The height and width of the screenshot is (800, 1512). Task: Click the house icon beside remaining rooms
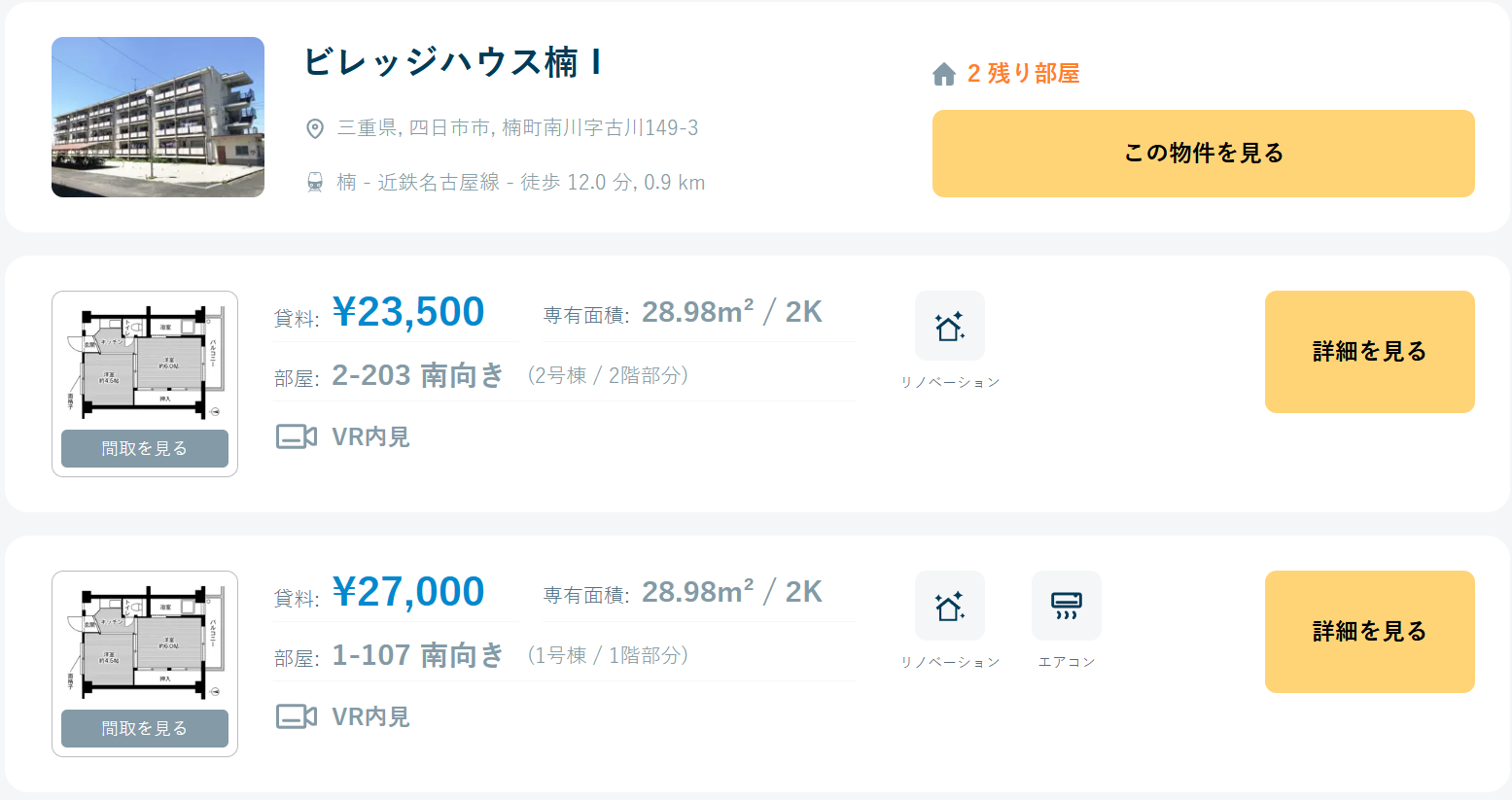(x=944, y=75)
